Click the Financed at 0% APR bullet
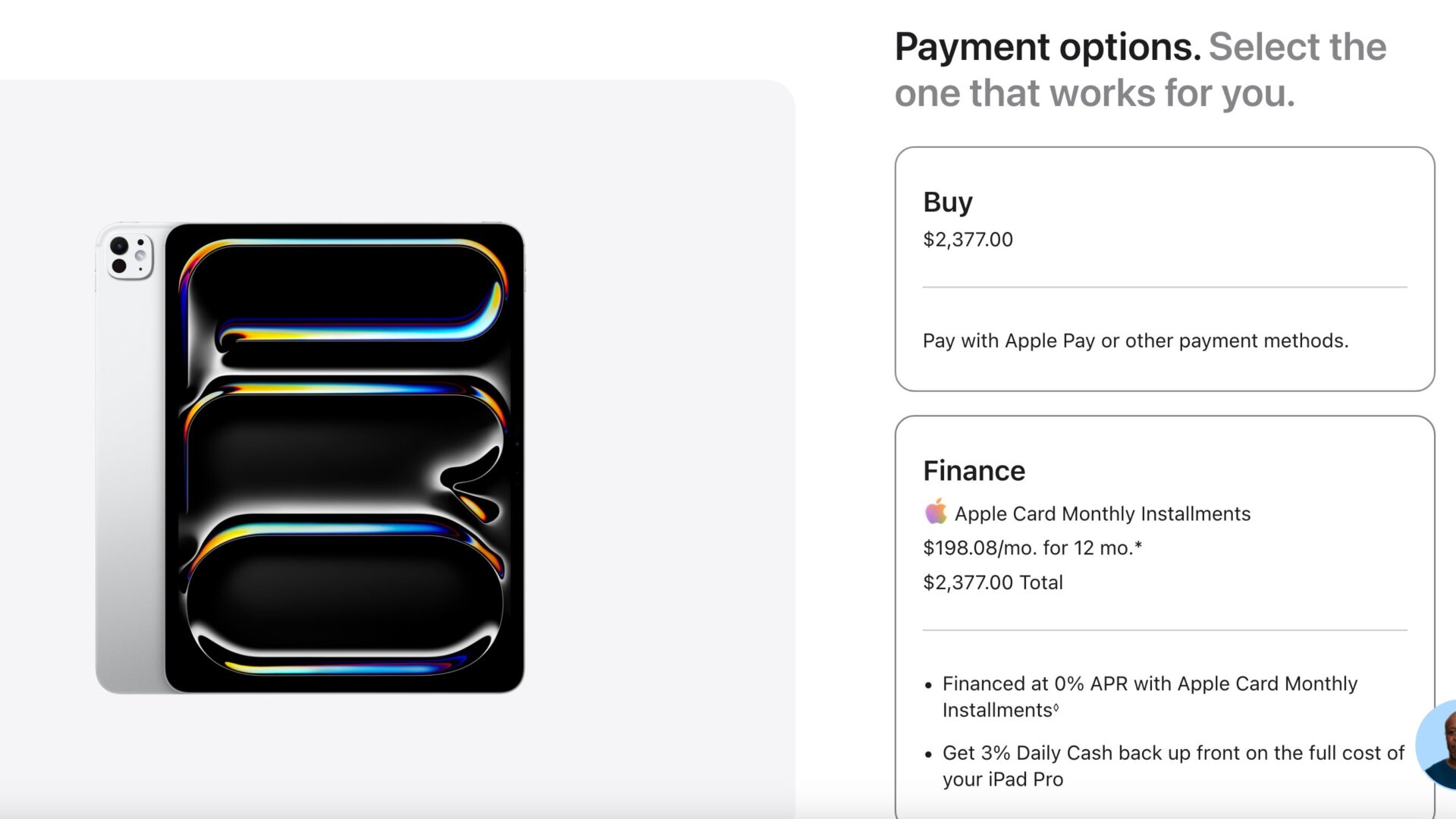The image size is (1456, 819). pos(1149,684)
